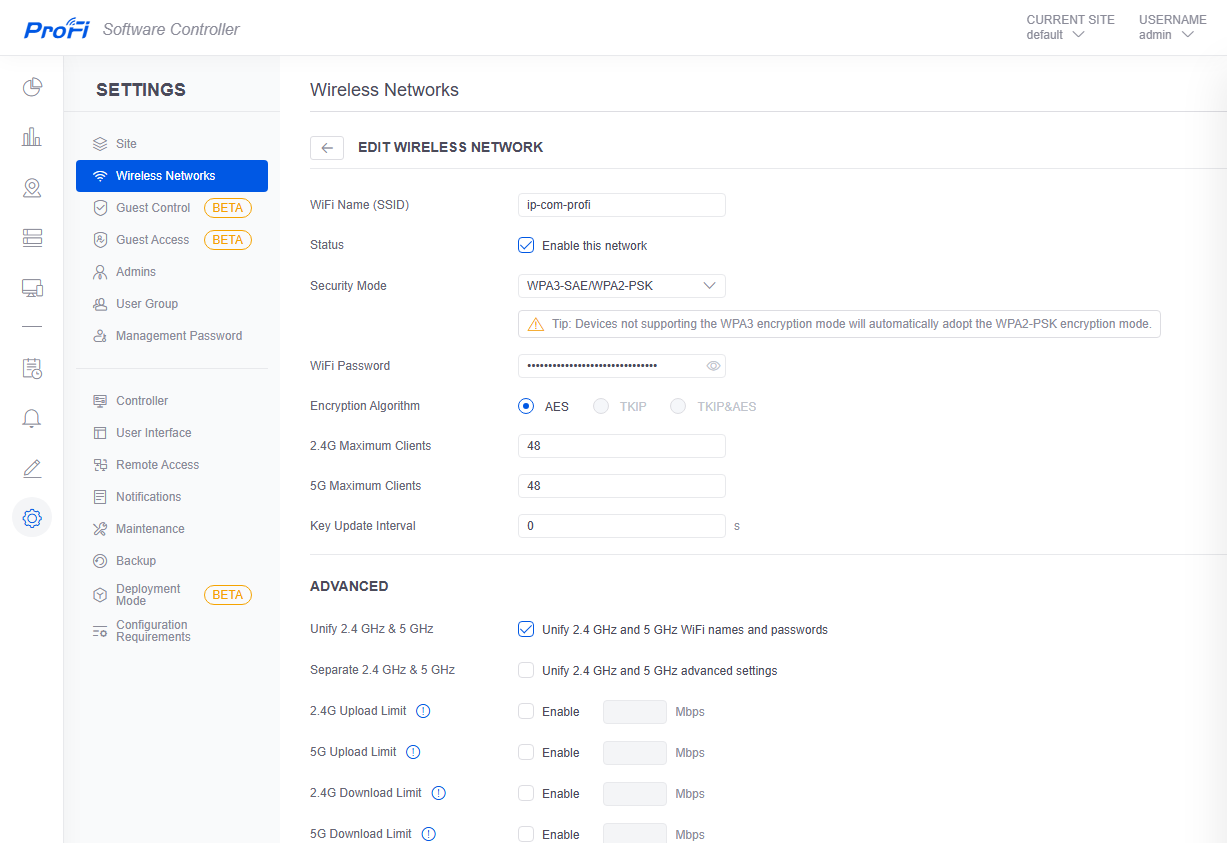Uncheck the Enable this network checkbox
This screenshot has height=843, width=1227.
click(x=526, y=245)
